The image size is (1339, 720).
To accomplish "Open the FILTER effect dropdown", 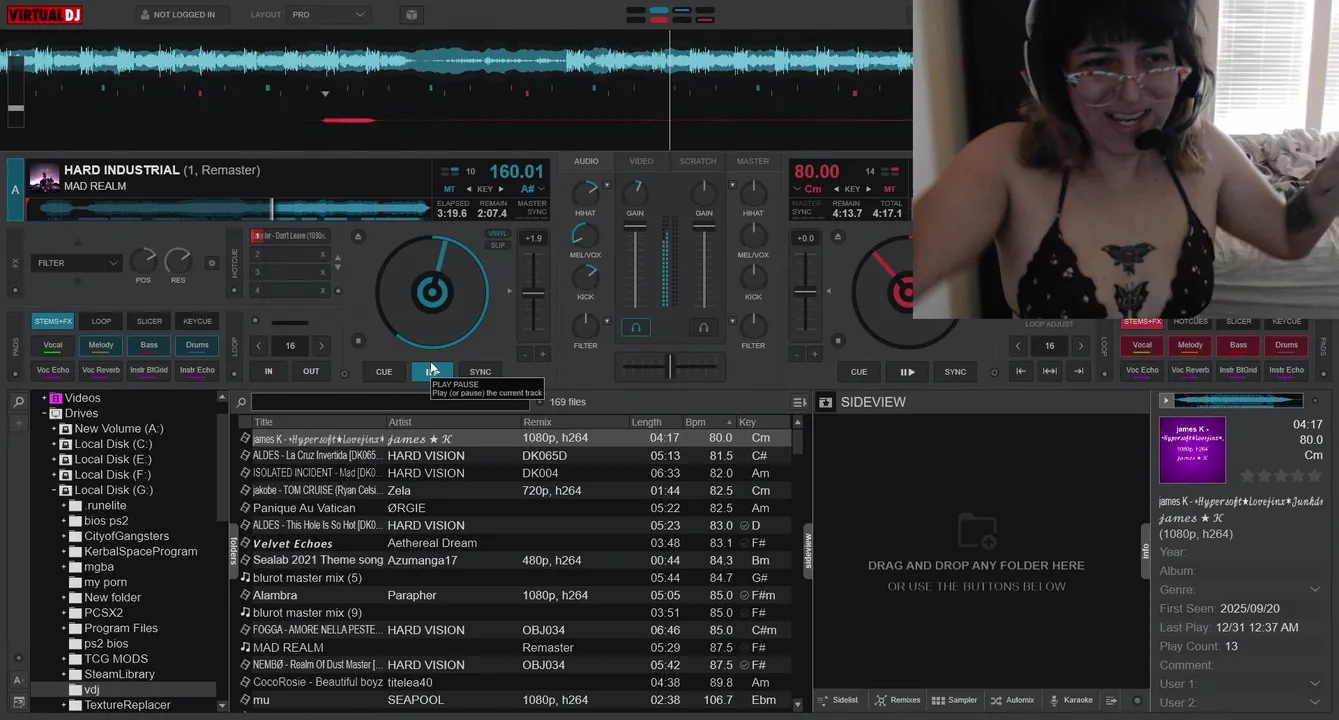I will (76, 263).
